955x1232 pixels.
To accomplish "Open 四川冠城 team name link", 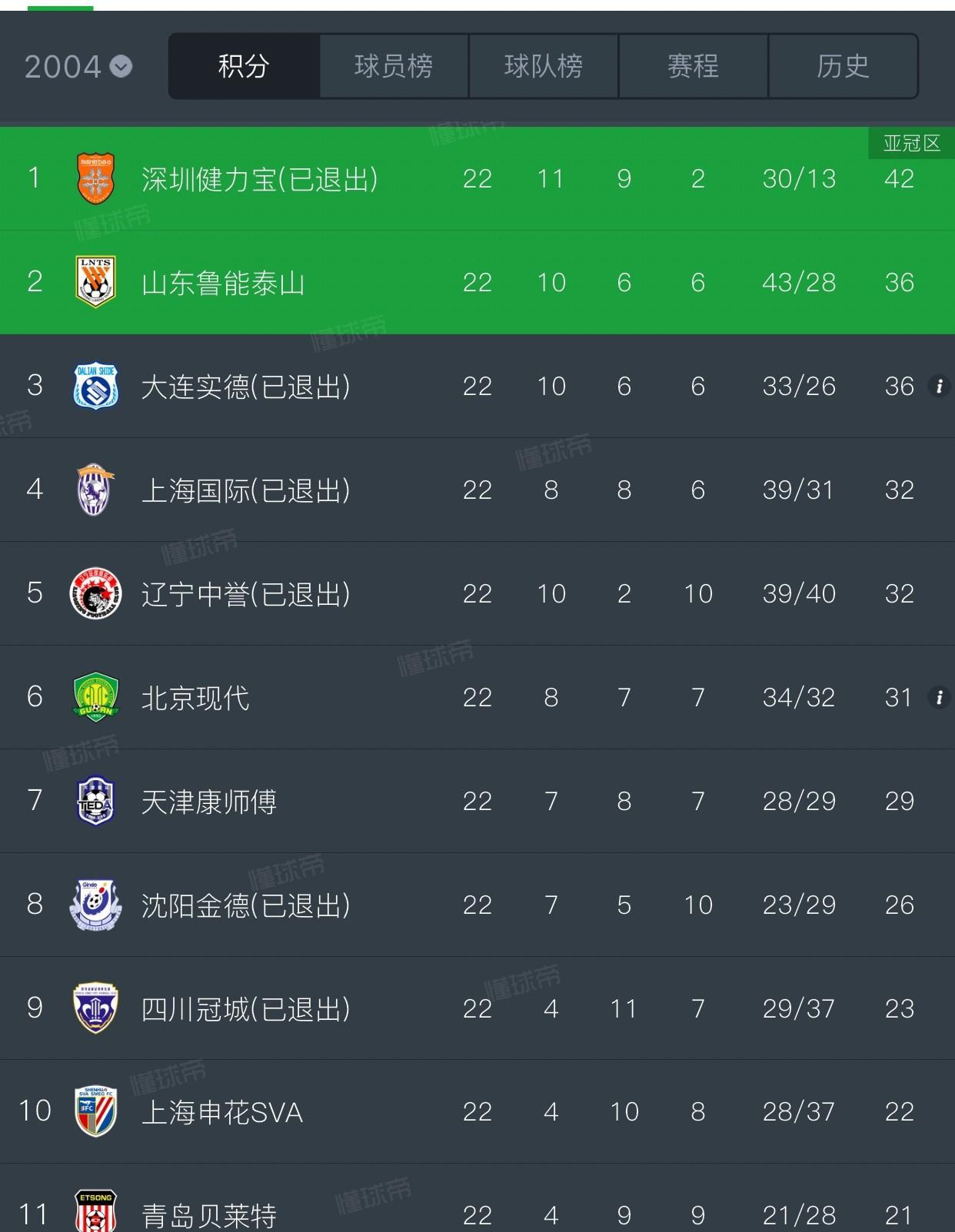I will click(245, 1008).
